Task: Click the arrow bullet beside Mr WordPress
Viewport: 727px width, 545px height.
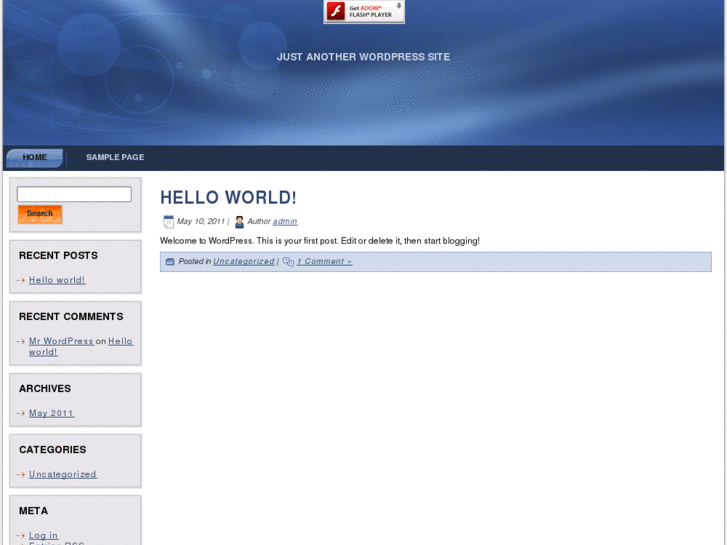Action: click(21, 341)
